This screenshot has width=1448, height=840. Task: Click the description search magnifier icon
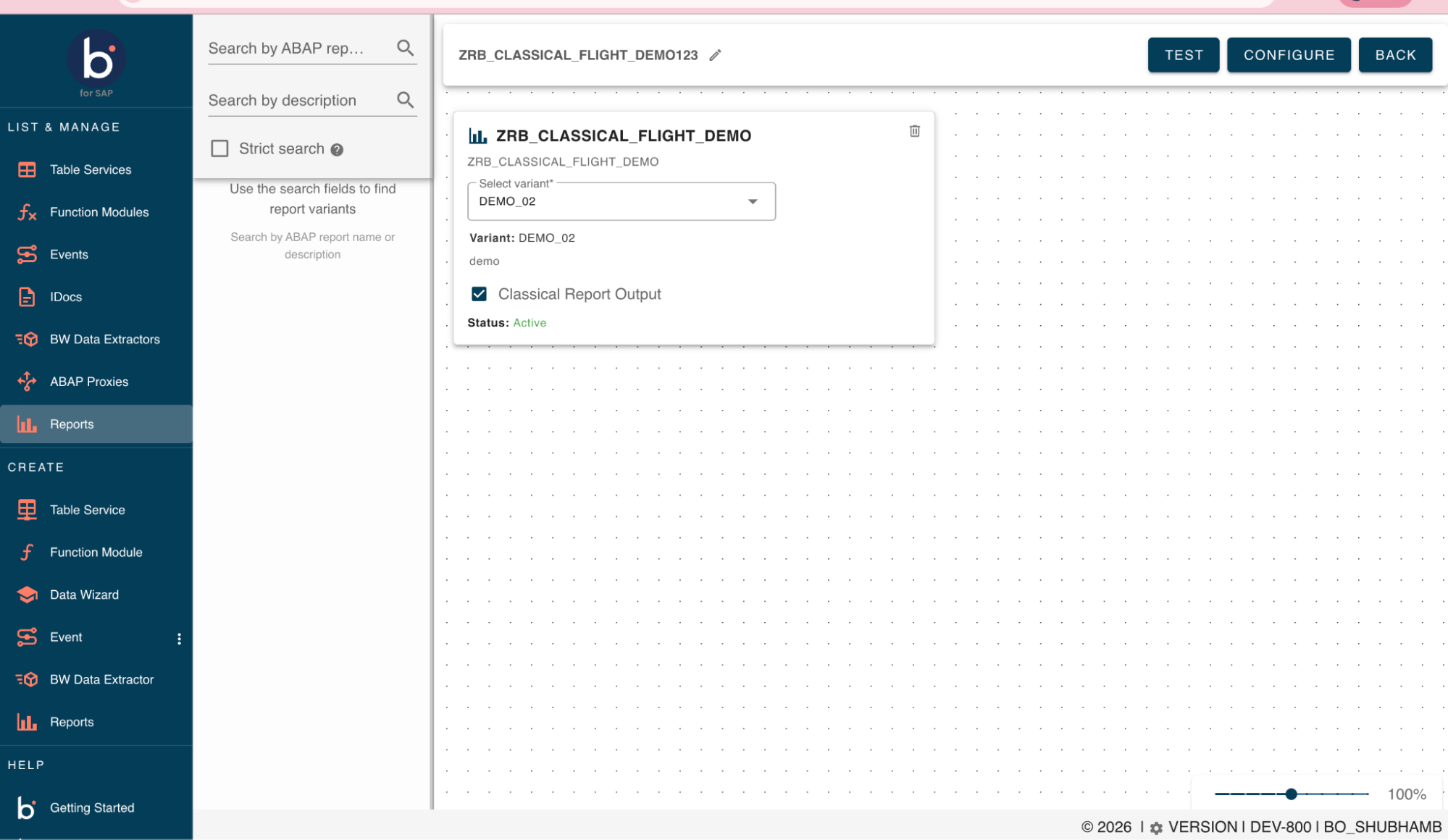(406, 100)
